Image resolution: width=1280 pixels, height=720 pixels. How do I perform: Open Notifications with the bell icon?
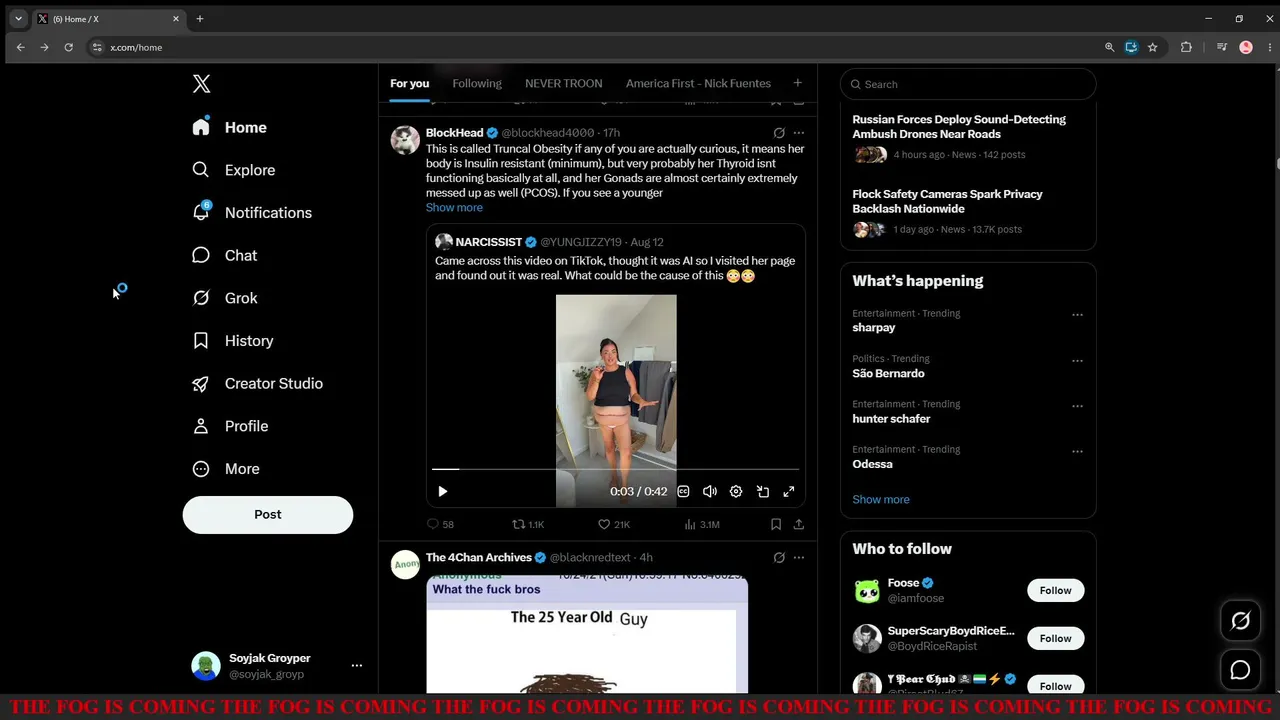(x=251, y=213)
